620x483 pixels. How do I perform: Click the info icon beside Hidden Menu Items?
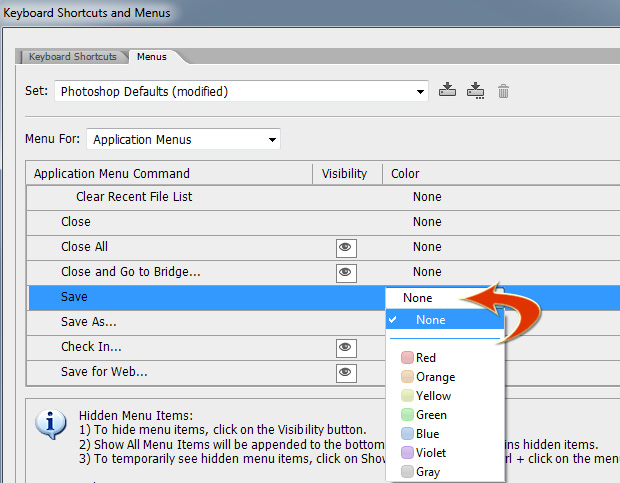pyautogui.click(x=51, y=424)
